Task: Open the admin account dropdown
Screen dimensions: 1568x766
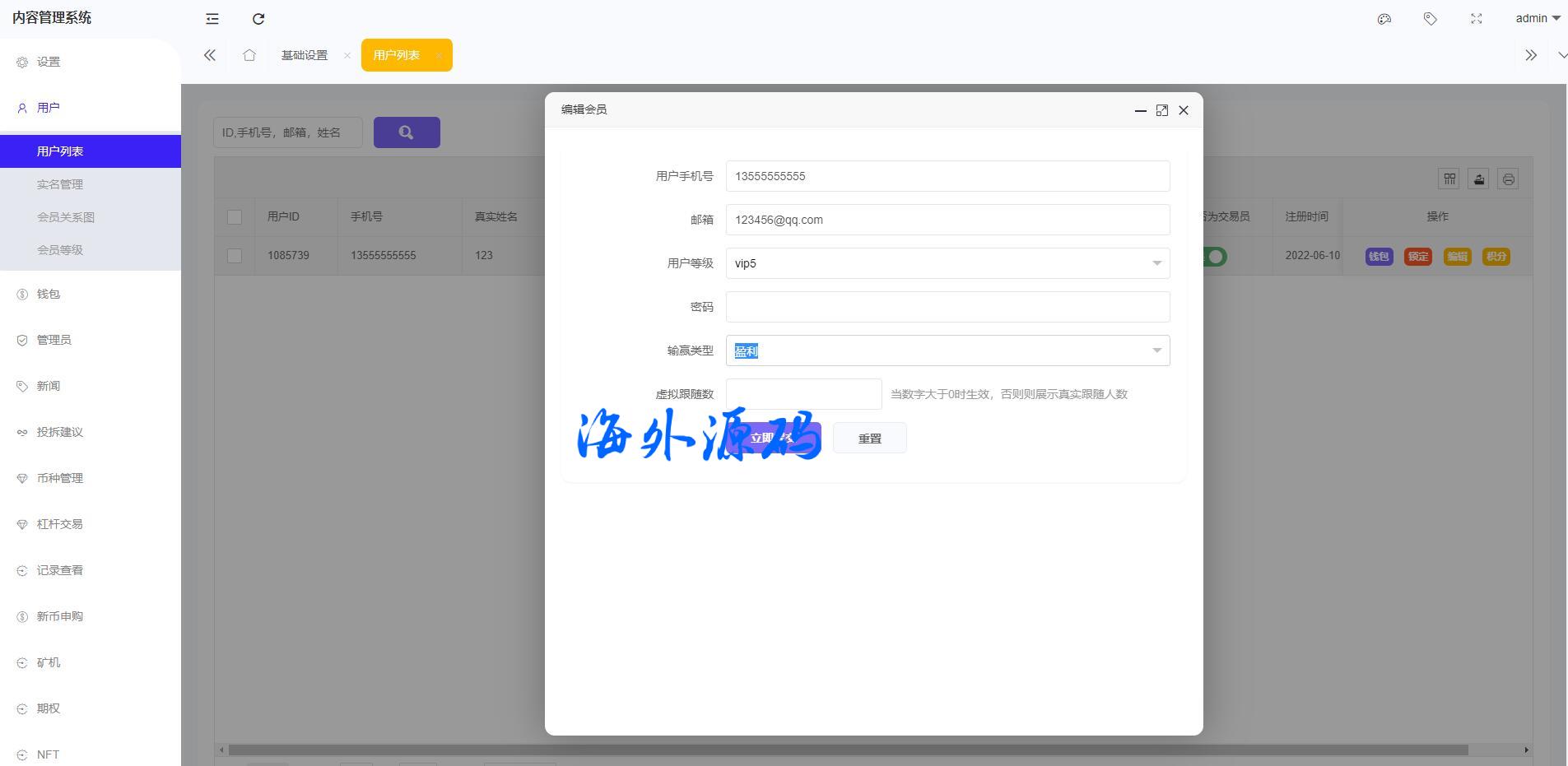Action: pos(1538,18)
